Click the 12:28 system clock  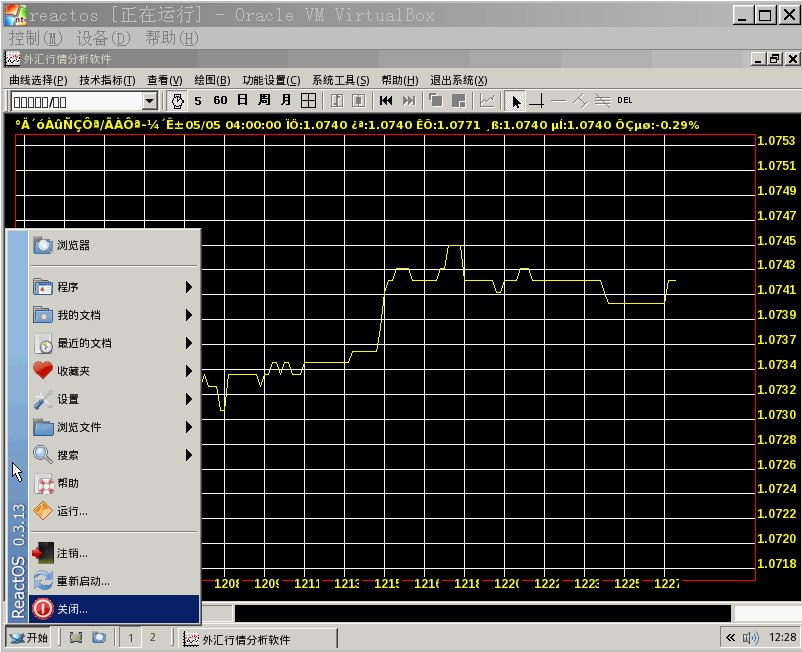point(783,637)
